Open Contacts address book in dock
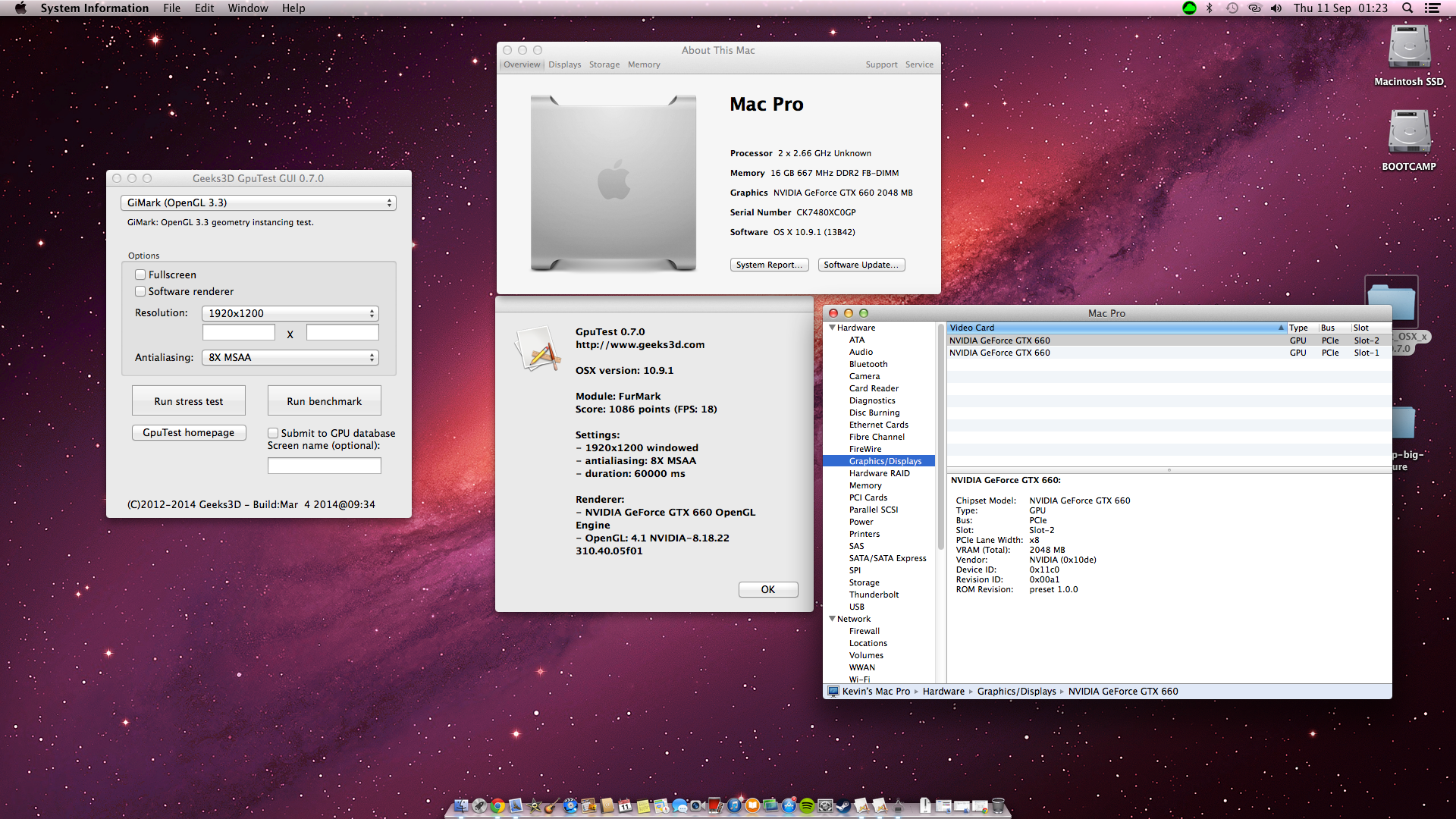1456x819 pixels. (x=607, y=805)
